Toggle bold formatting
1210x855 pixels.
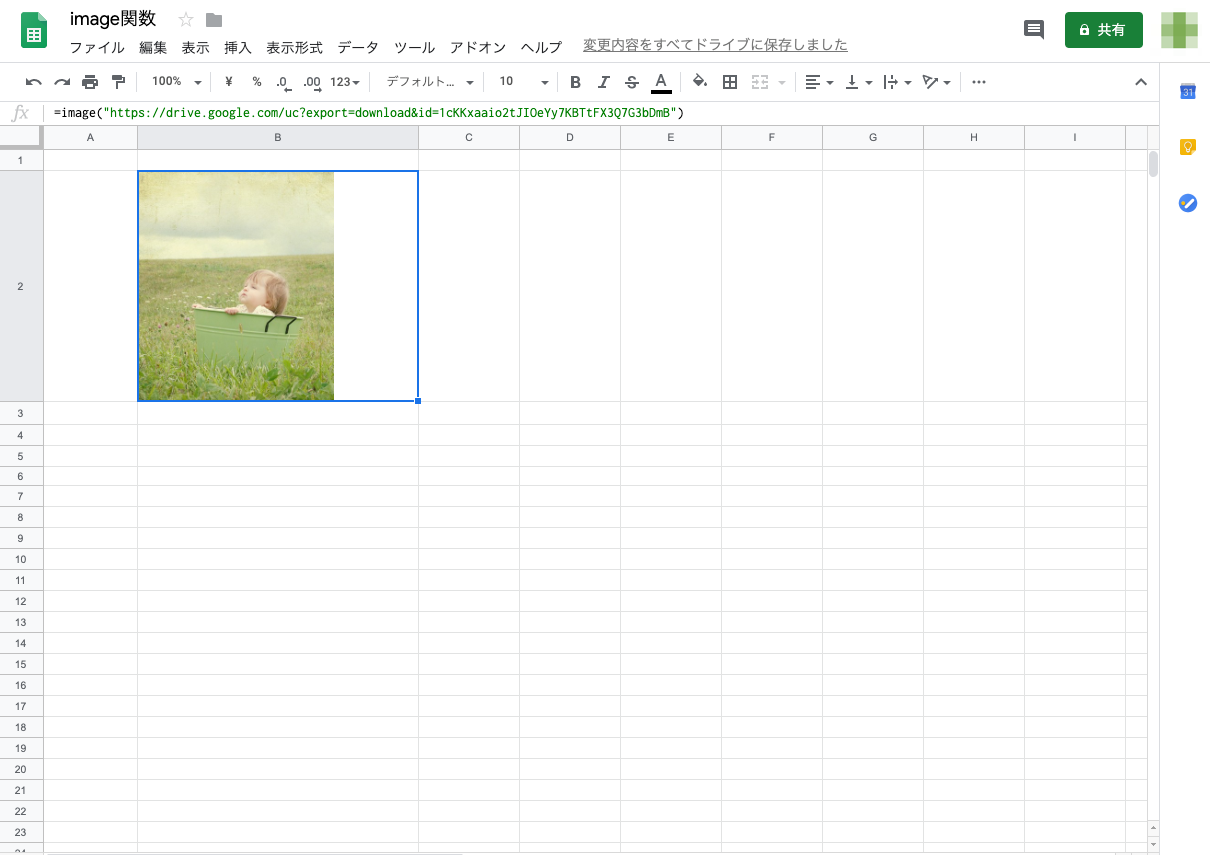575,82
